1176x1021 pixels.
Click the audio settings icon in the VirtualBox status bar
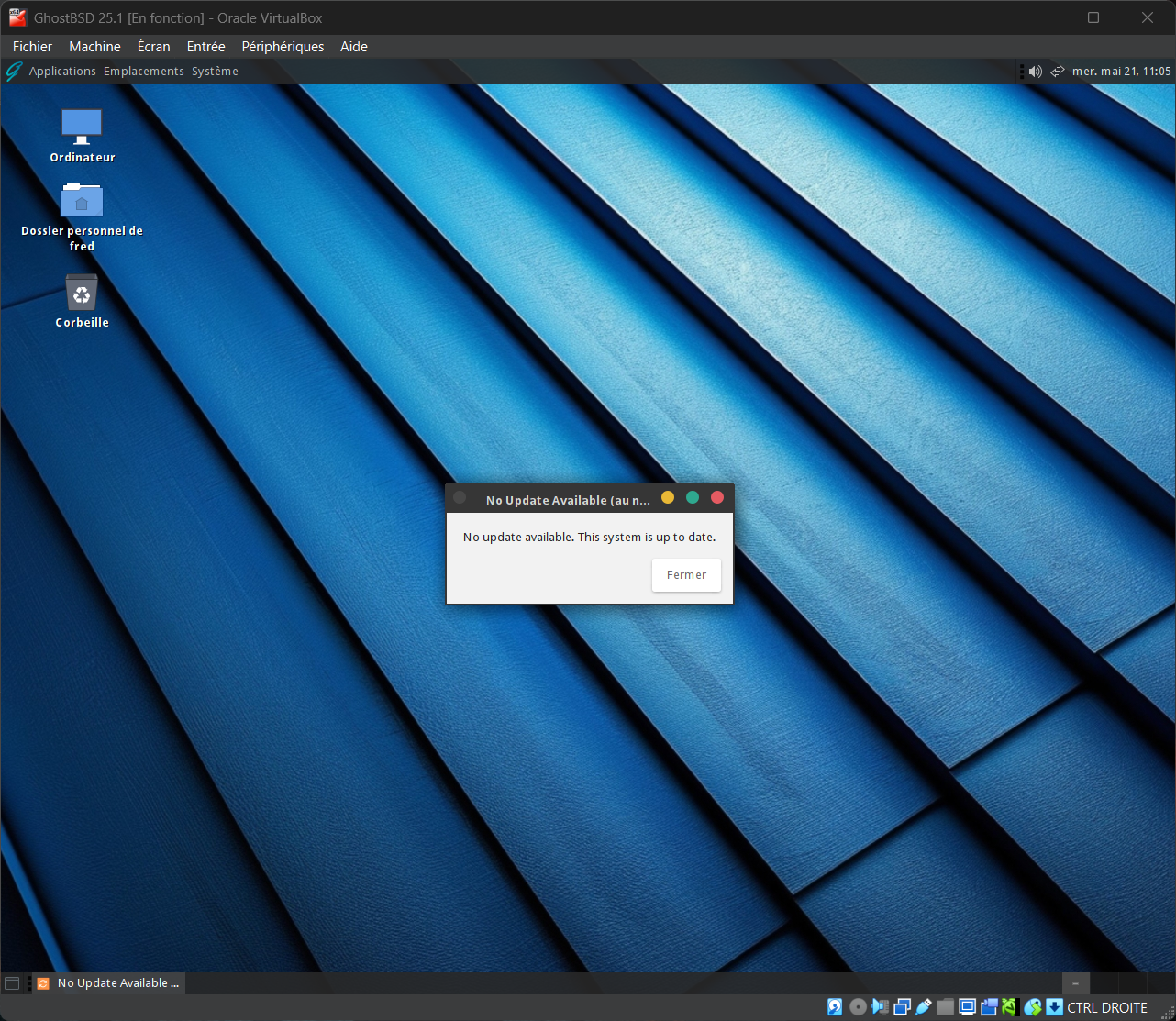tap(881, 1007)
